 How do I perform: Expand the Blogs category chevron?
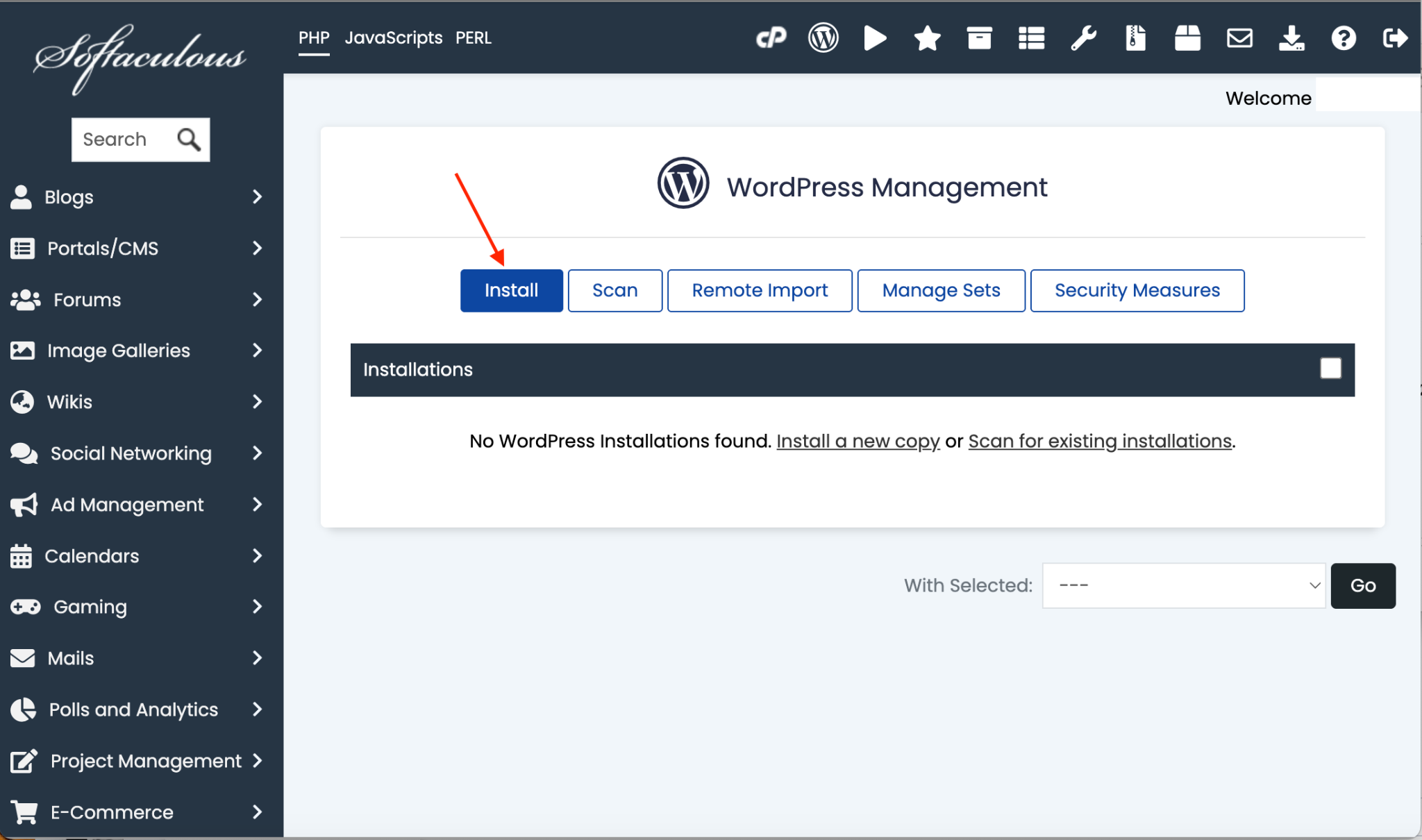click(258, 196)
